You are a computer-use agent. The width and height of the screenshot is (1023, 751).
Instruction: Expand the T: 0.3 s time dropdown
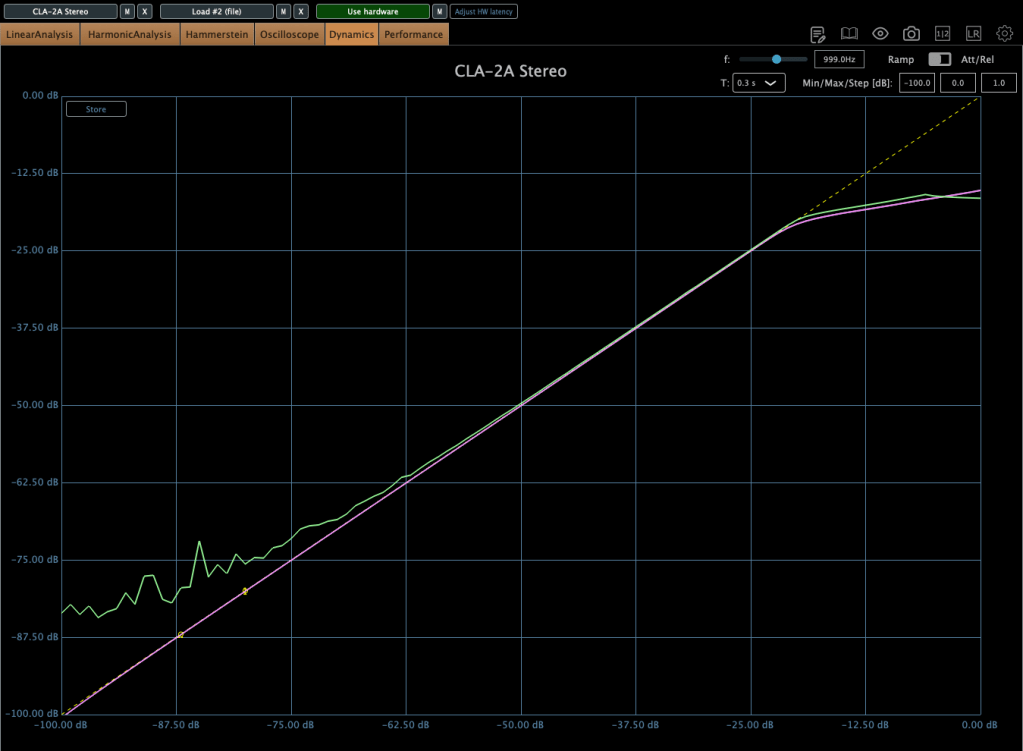(759, 83)
